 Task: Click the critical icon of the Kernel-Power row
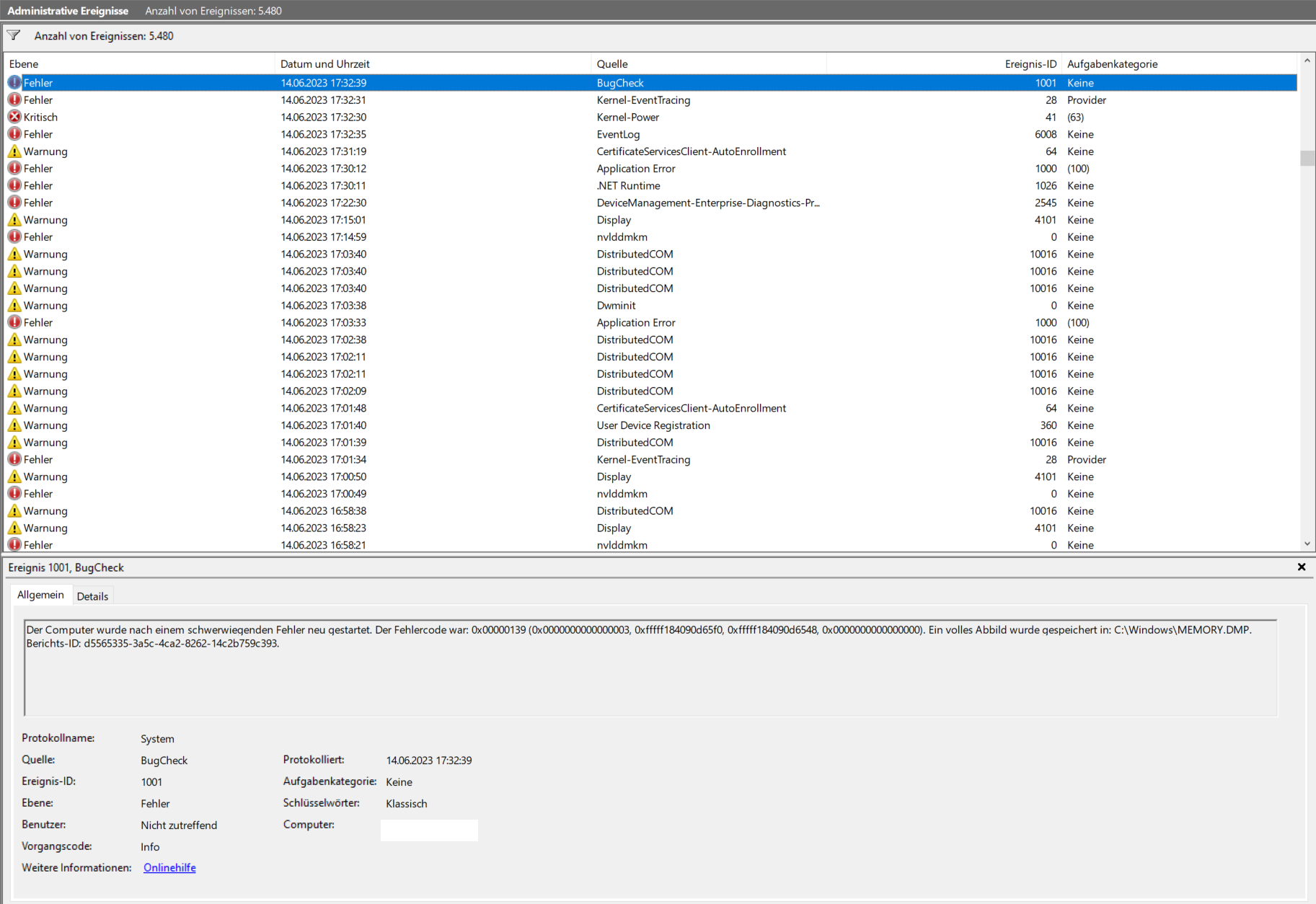point(14,117)
